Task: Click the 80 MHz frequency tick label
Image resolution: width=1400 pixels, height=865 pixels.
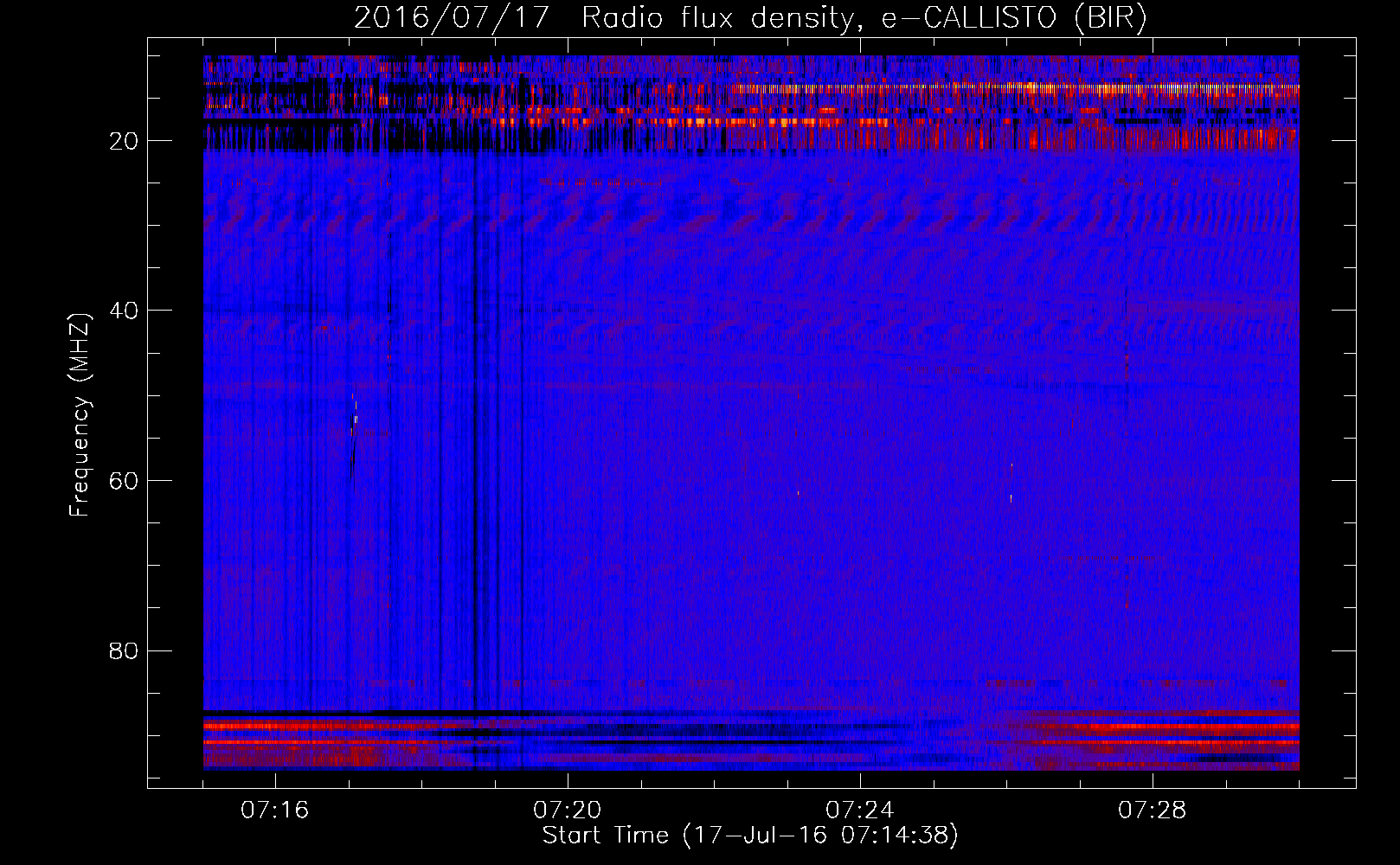Action: click(x=125, y=650)
